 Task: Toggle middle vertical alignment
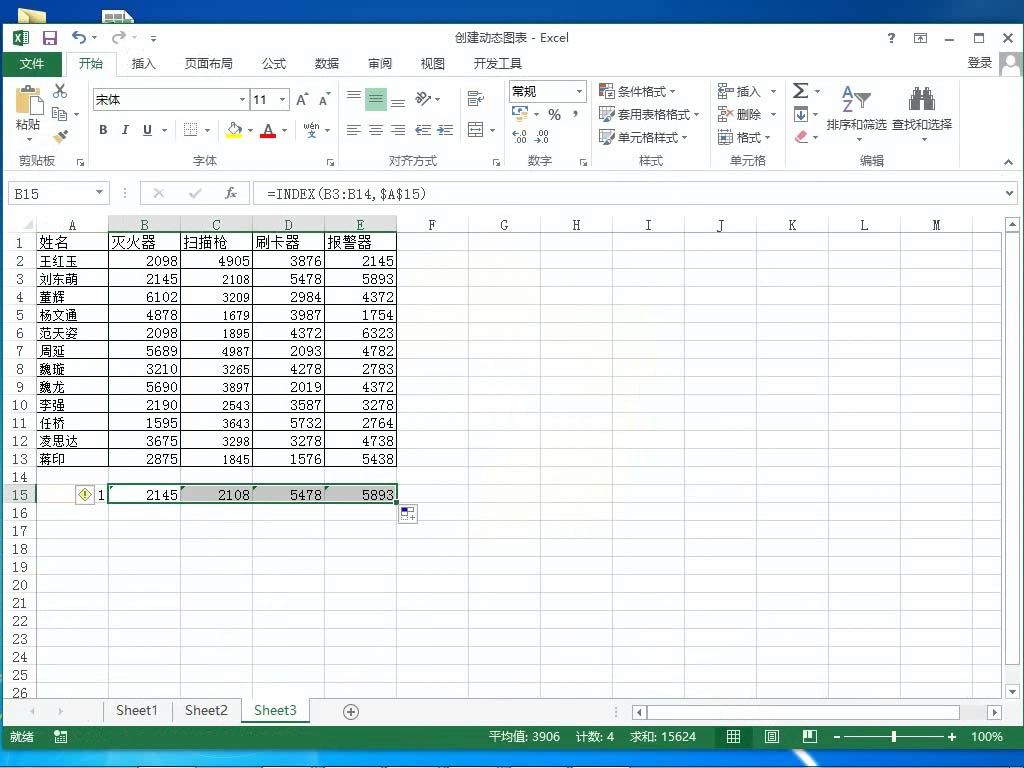[x=376, y=99]
